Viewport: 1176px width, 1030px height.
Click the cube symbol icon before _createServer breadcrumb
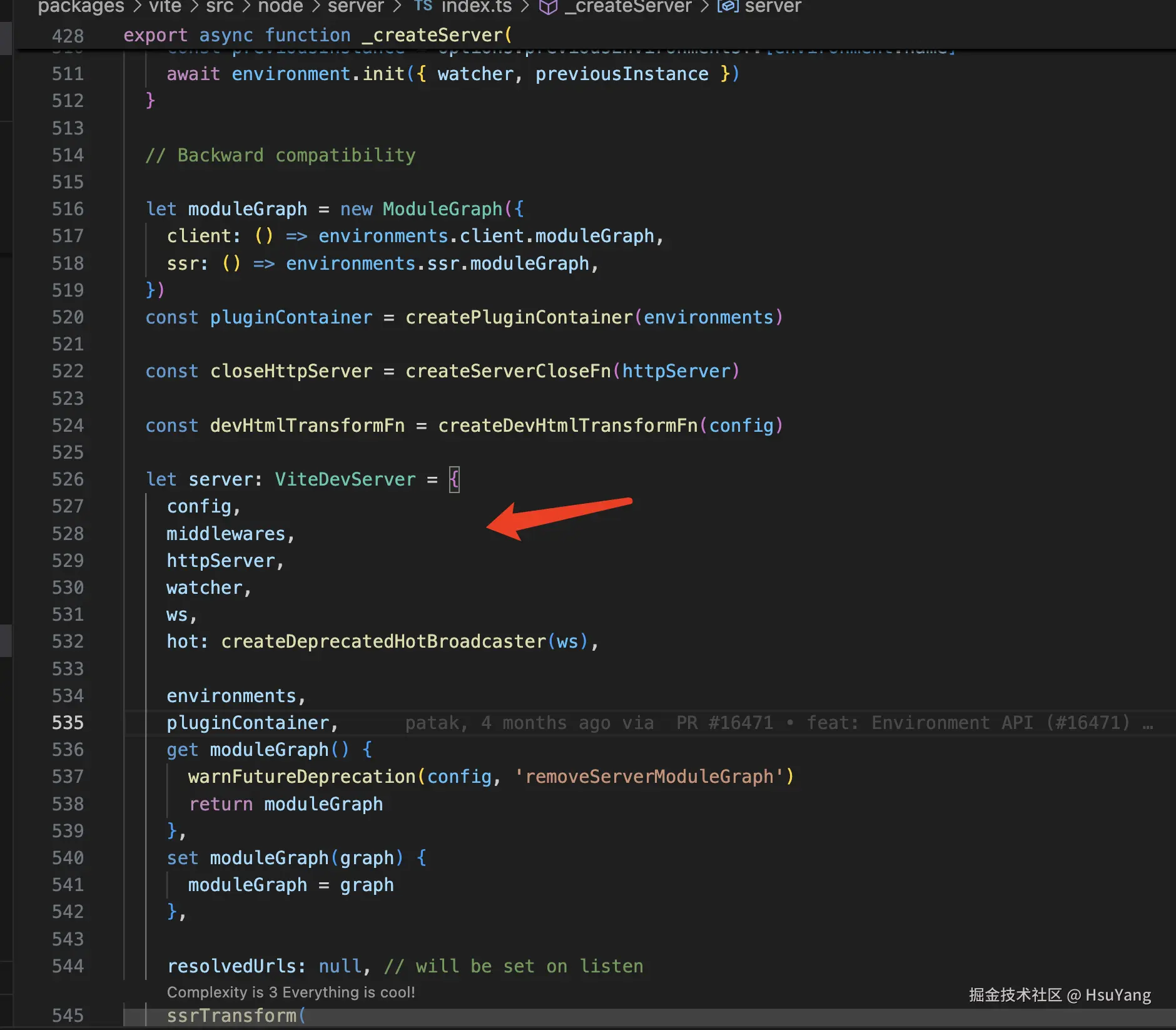548,7
